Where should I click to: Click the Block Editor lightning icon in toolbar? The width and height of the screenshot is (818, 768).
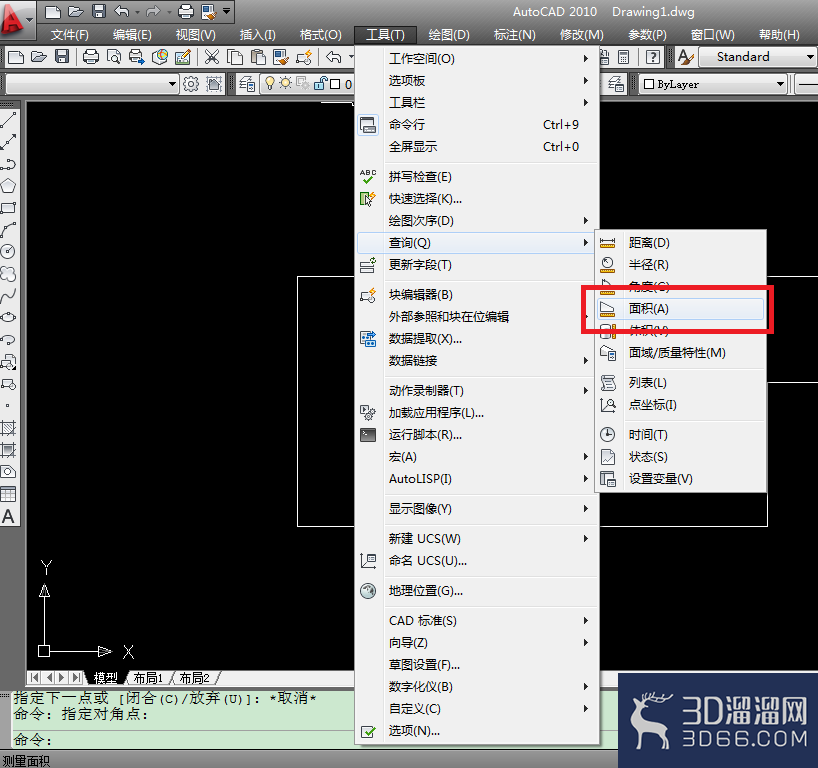[x=304, y=56]
